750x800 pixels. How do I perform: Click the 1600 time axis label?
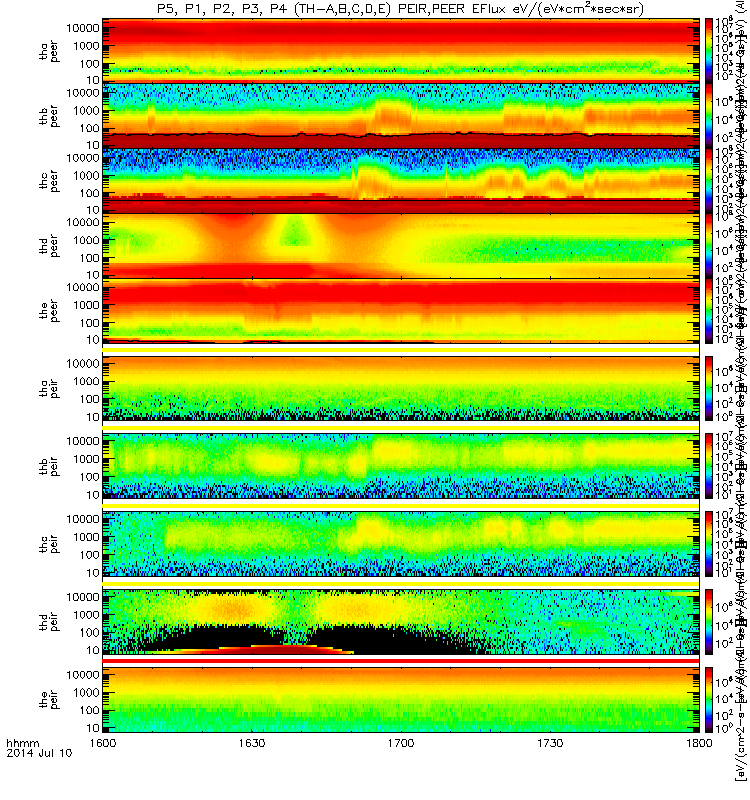103,742
